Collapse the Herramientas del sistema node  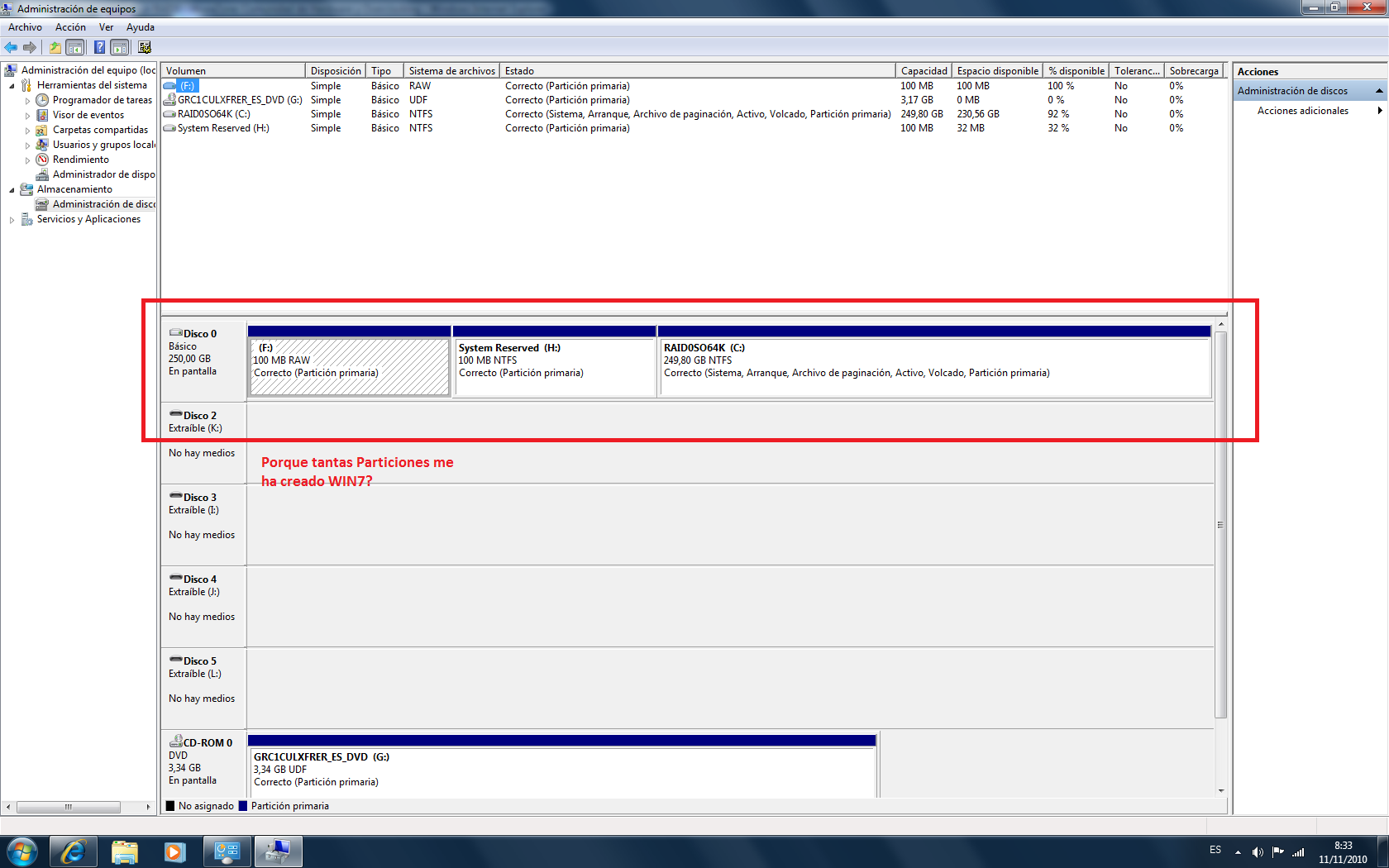(x=12, y=86)
